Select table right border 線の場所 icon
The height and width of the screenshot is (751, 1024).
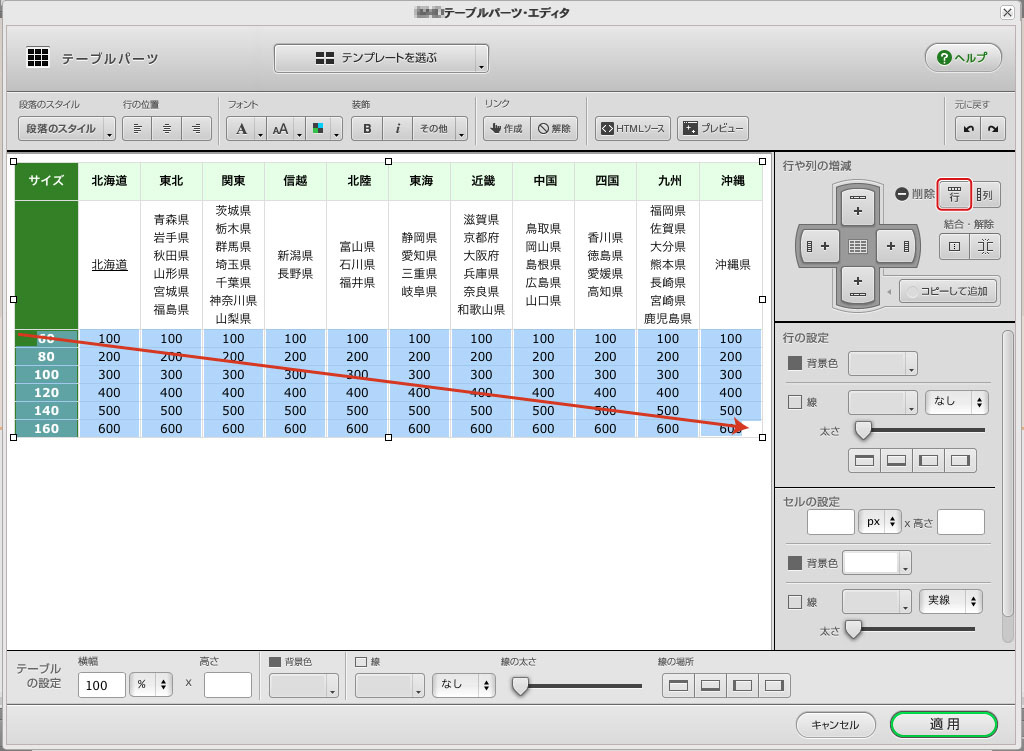pyautogui.click(x=774, y=686)
